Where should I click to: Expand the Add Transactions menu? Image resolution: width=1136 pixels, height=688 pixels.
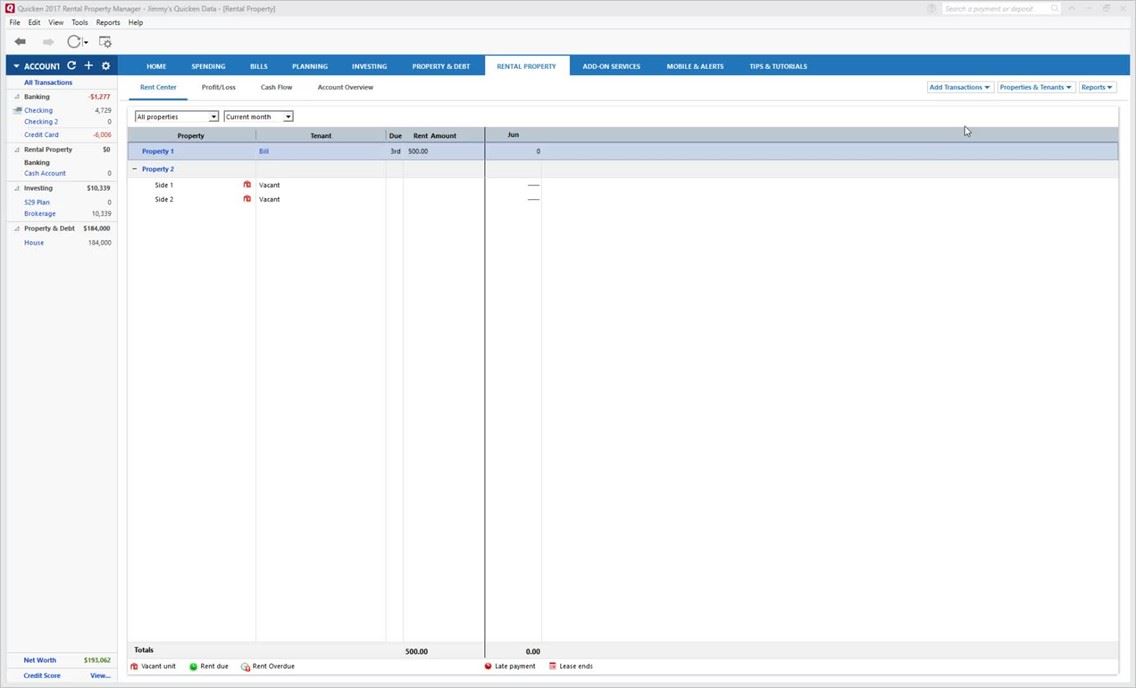pyautogui.click(x=960, y=88)
